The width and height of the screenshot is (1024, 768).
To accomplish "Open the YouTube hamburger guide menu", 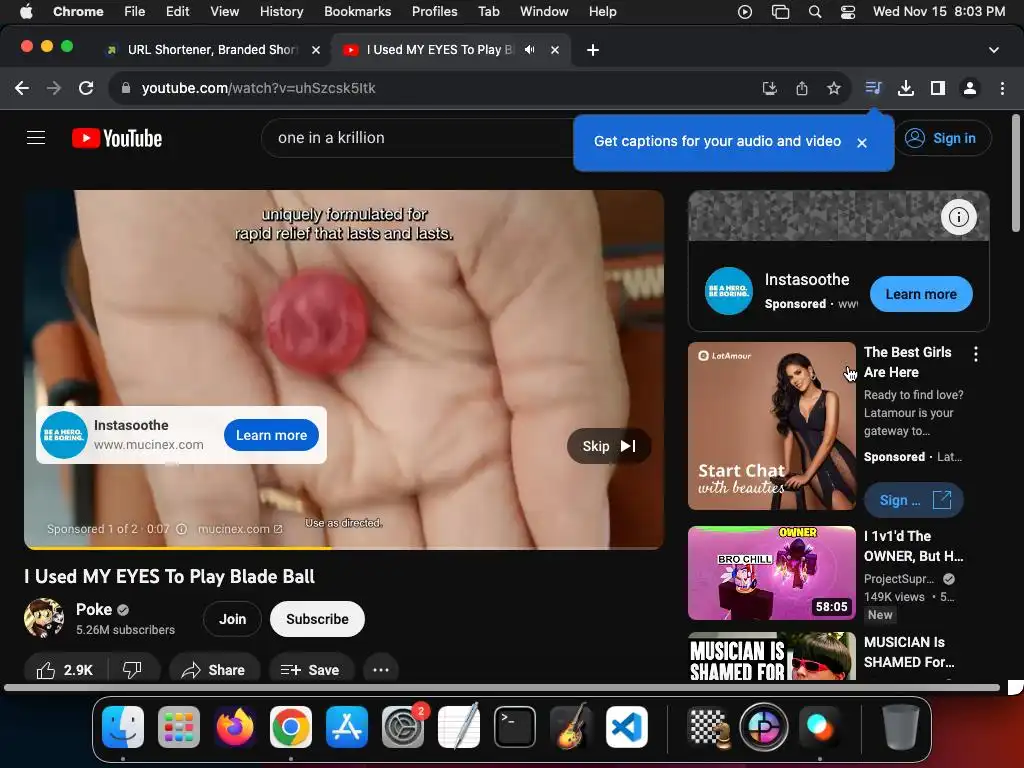I will tap(36, 138).
